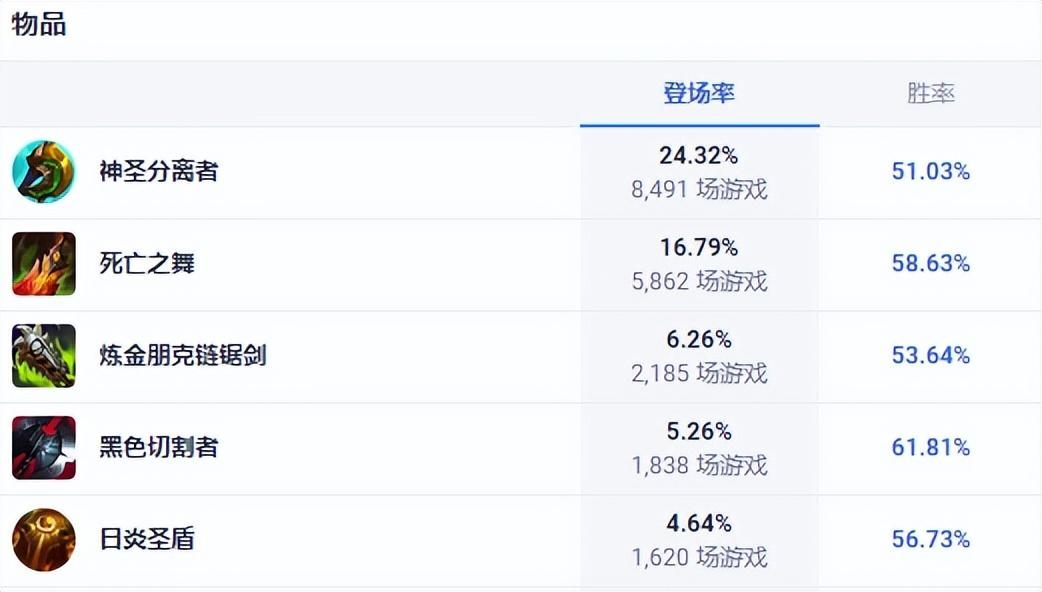Click the 1,620 场游戏 games count
The height and width of the screenshot is (592, 1042).
tap(699, 558)
